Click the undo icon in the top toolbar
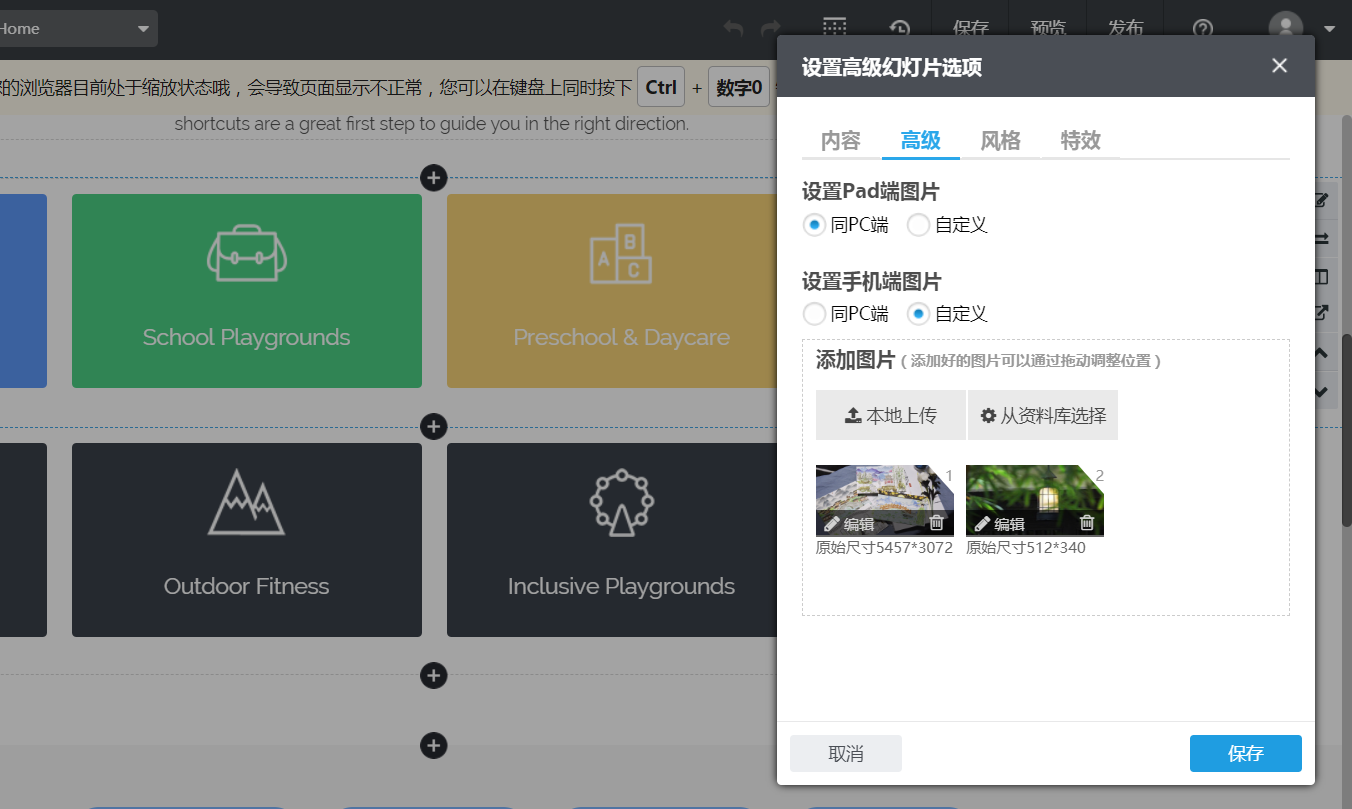Image resolution: width=1352 pixels, height=809 pixels. [732, 28]
